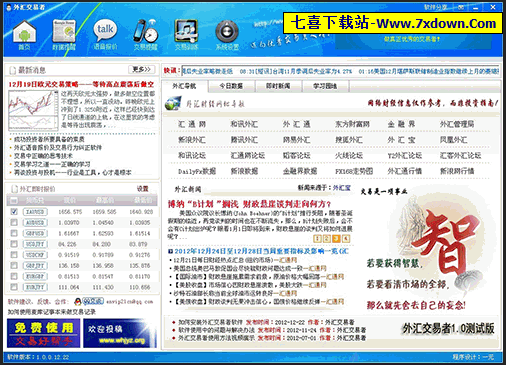The image size is (506, 365).
Task: Open the 东方财富网 navigation link
Action: 353,124
